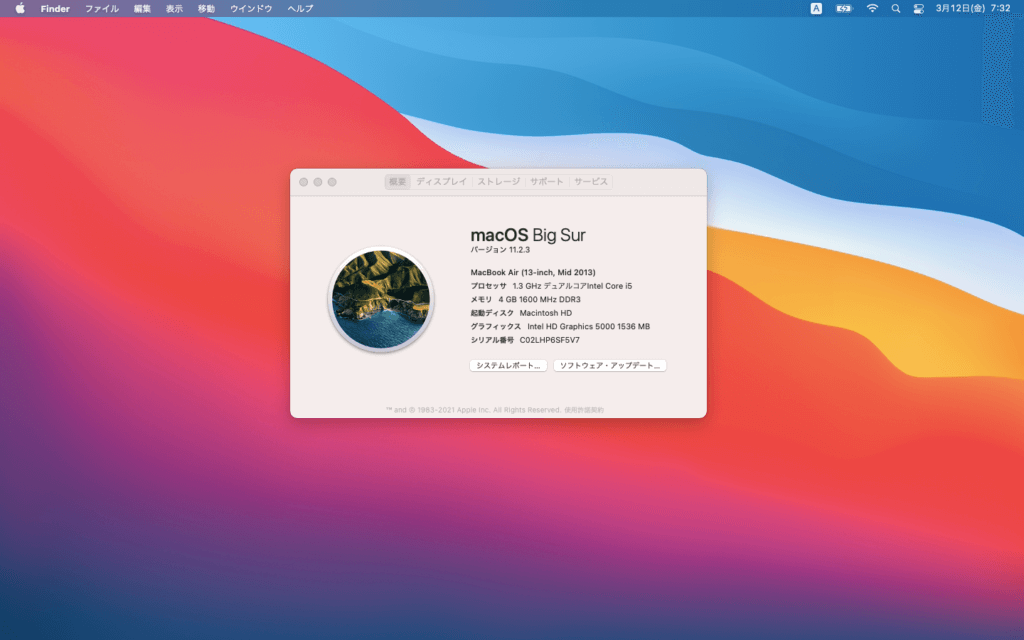Image resolution: width=1024 pixels, height=640 pixels.
Task: Click the ソフトウェア・アップデート button
Action: pyautogui.click(x=610, y=366)
